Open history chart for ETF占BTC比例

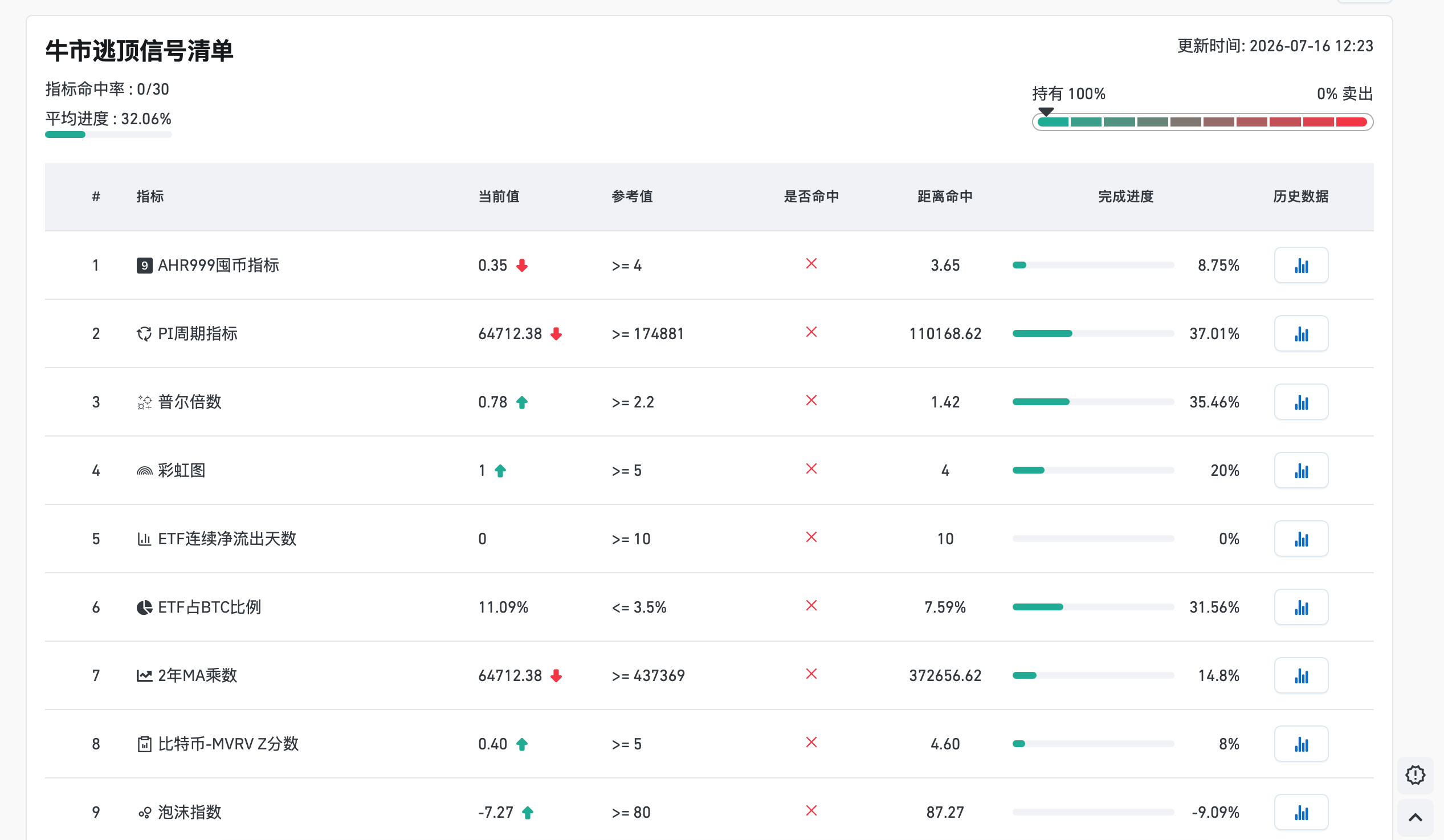(1301, 607)
